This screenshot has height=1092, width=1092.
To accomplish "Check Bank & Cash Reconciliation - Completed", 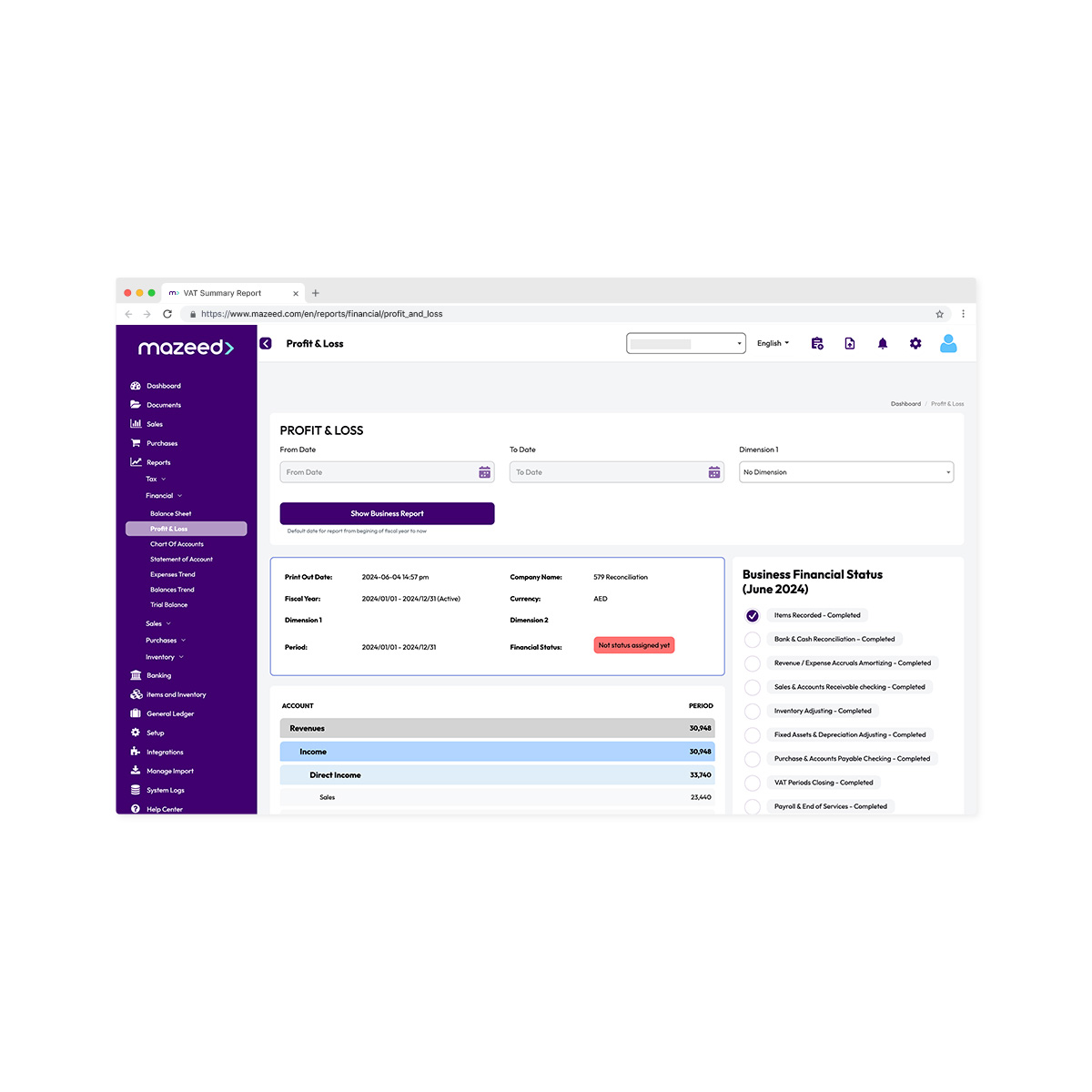I will 753,640.
